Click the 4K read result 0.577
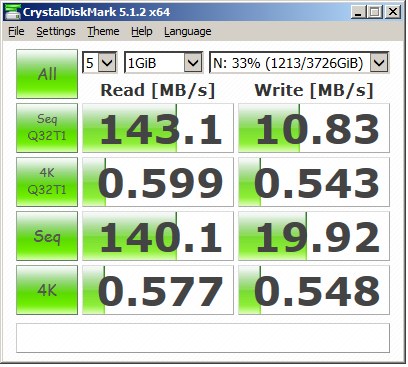 [x=158, y=290]
